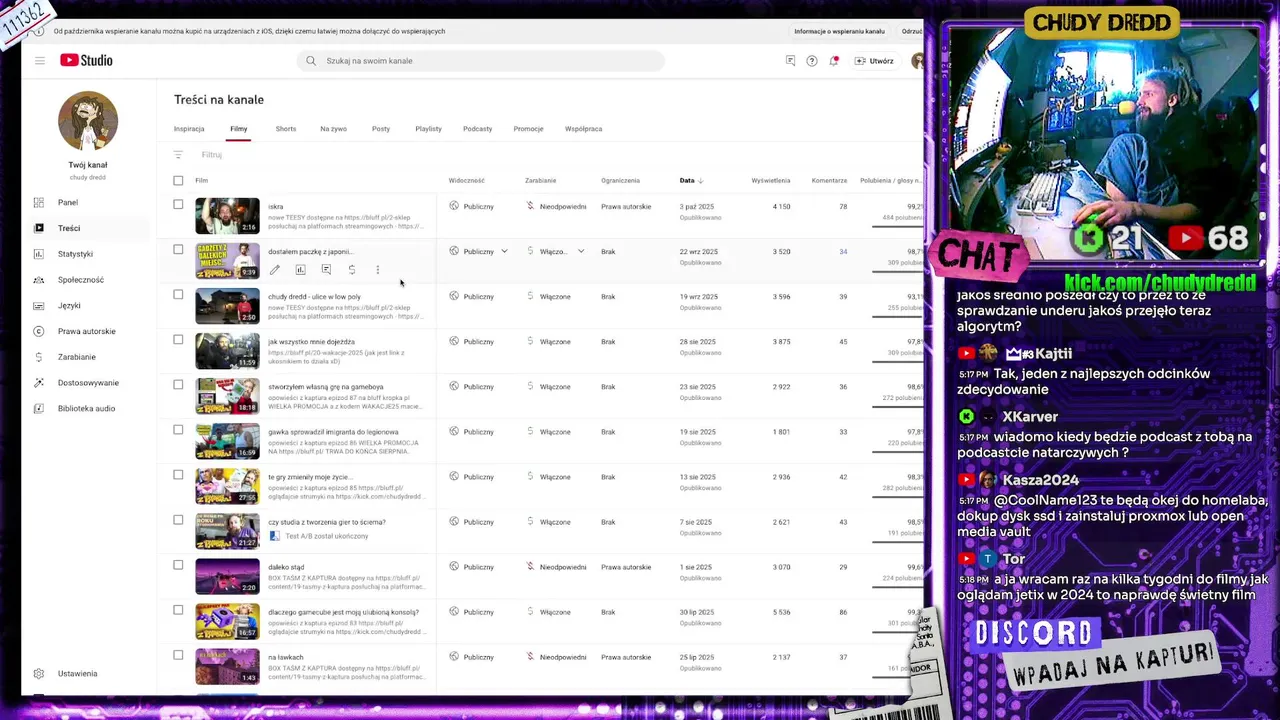
Task: Select the checkbox for stworzyłem własną grę na gameboya
Action: coord(178,384)
